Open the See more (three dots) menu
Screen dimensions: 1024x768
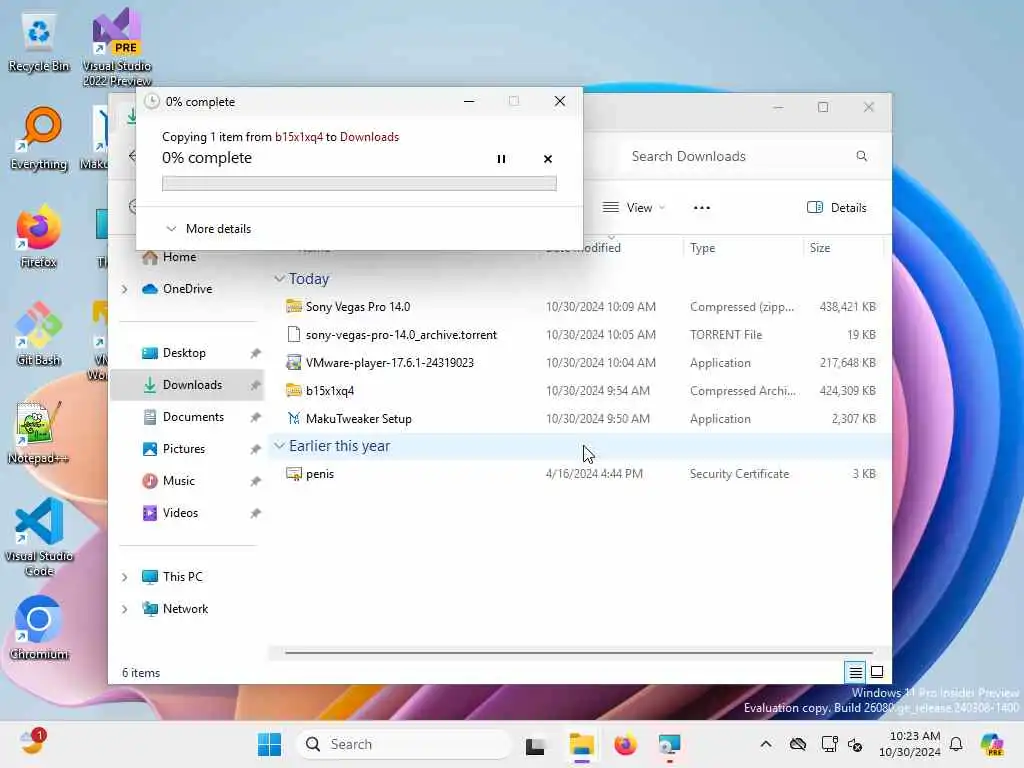(x=701, y=208)
